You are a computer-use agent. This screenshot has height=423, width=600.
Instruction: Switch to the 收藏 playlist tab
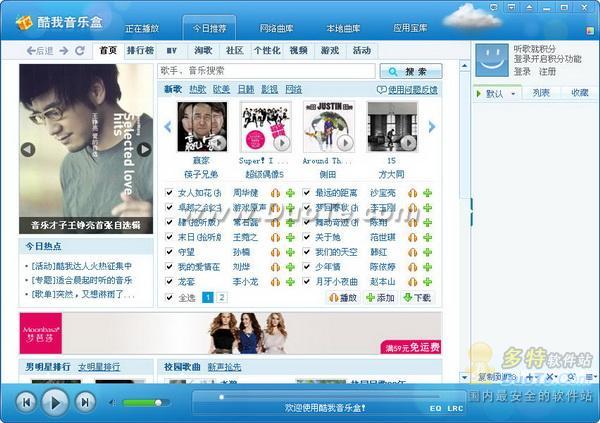tap(579, 93)
